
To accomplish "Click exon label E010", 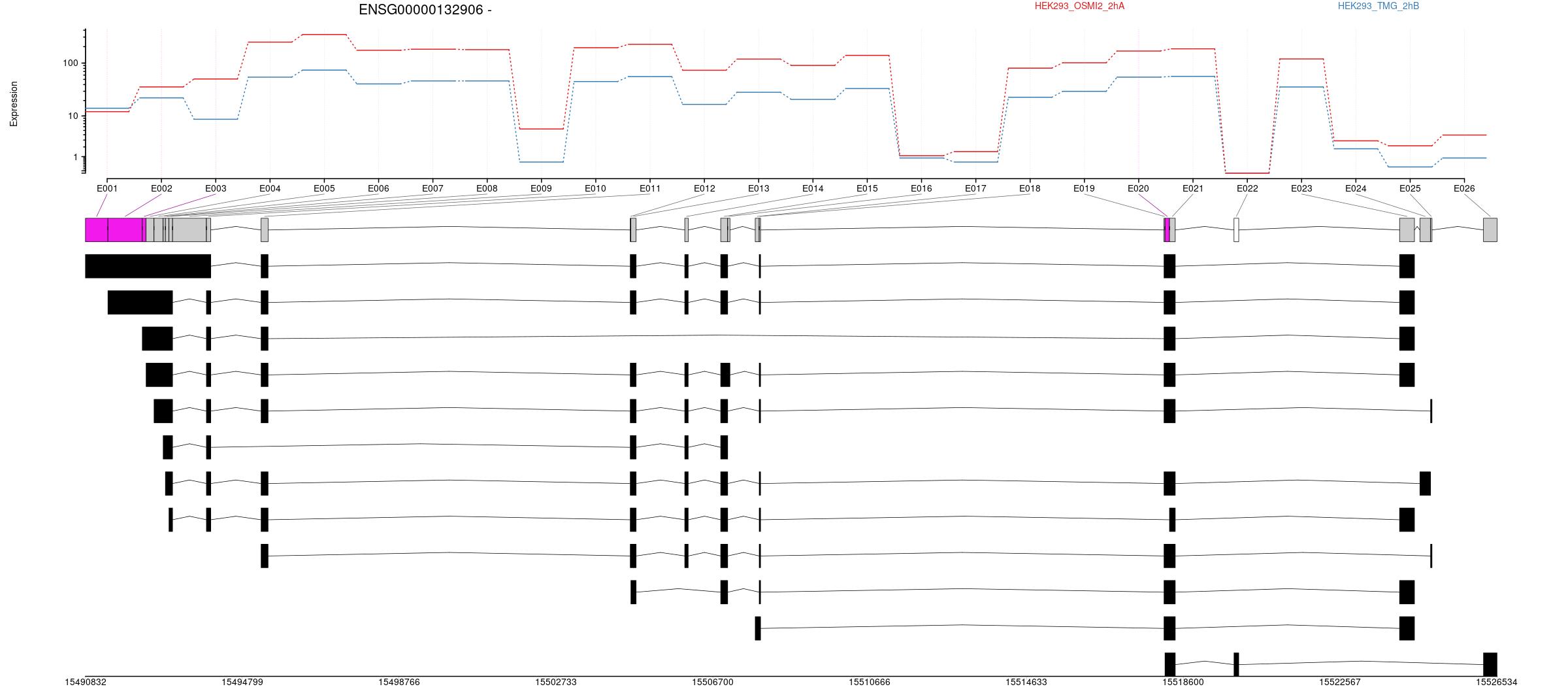I will tap(595, 189).
